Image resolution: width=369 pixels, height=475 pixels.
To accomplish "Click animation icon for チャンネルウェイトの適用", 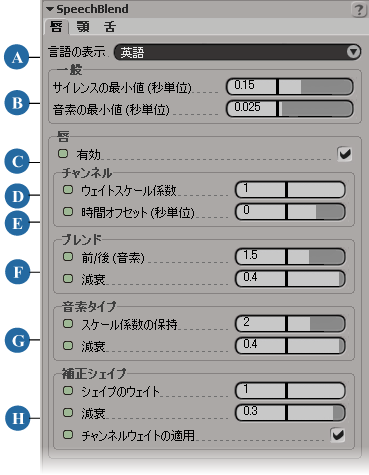I will [x=68, y=435].
